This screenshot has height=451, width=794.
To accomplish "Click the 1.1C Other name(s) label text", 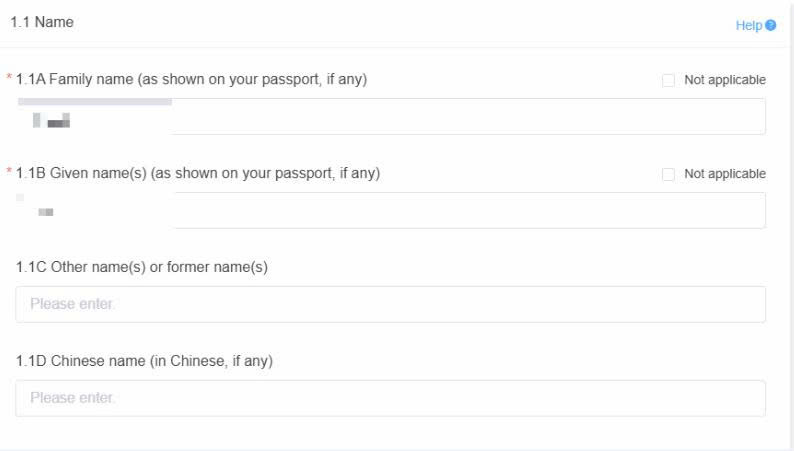I will coord(142,267).
